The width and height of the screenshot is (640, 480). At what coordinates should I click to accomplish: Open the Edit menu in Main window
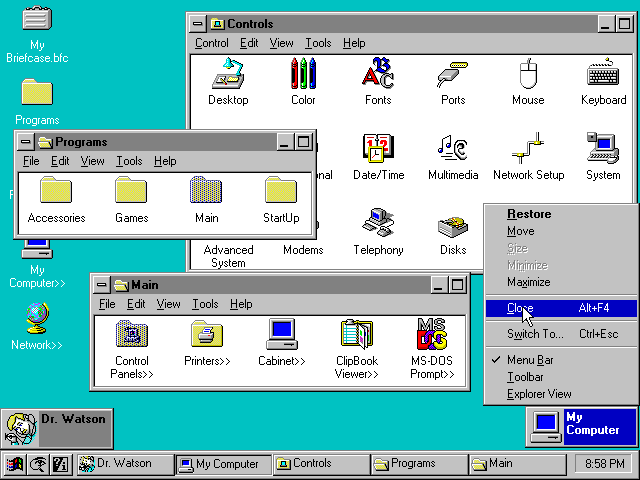136,304
